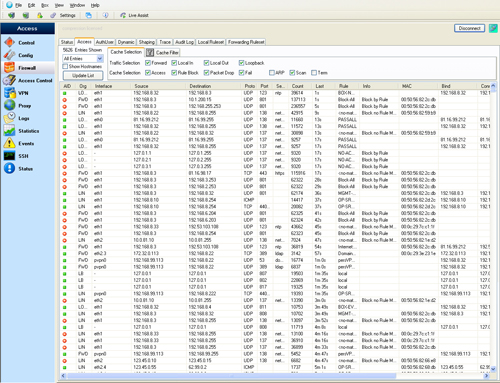Image resolution: width=500 pixels, height=383 pixels.
Task: Toggle the Local In checkbox
Action: point(174,63)
